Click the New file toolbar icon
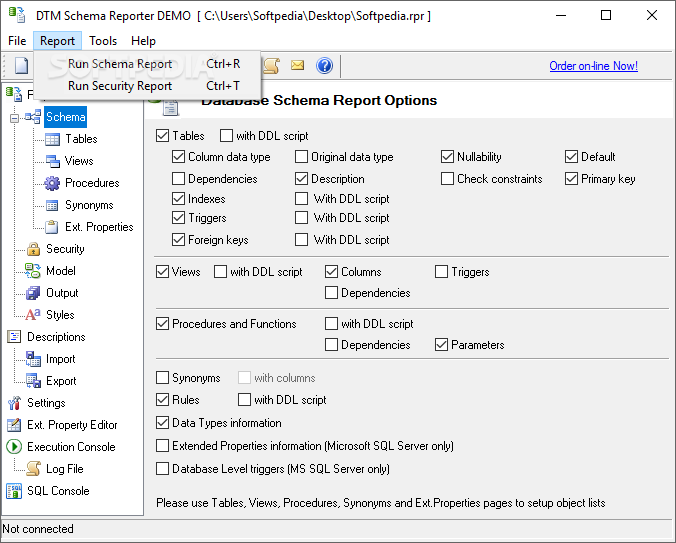The height and width of the screenshot is (543, 676). [x=22, y=66]
